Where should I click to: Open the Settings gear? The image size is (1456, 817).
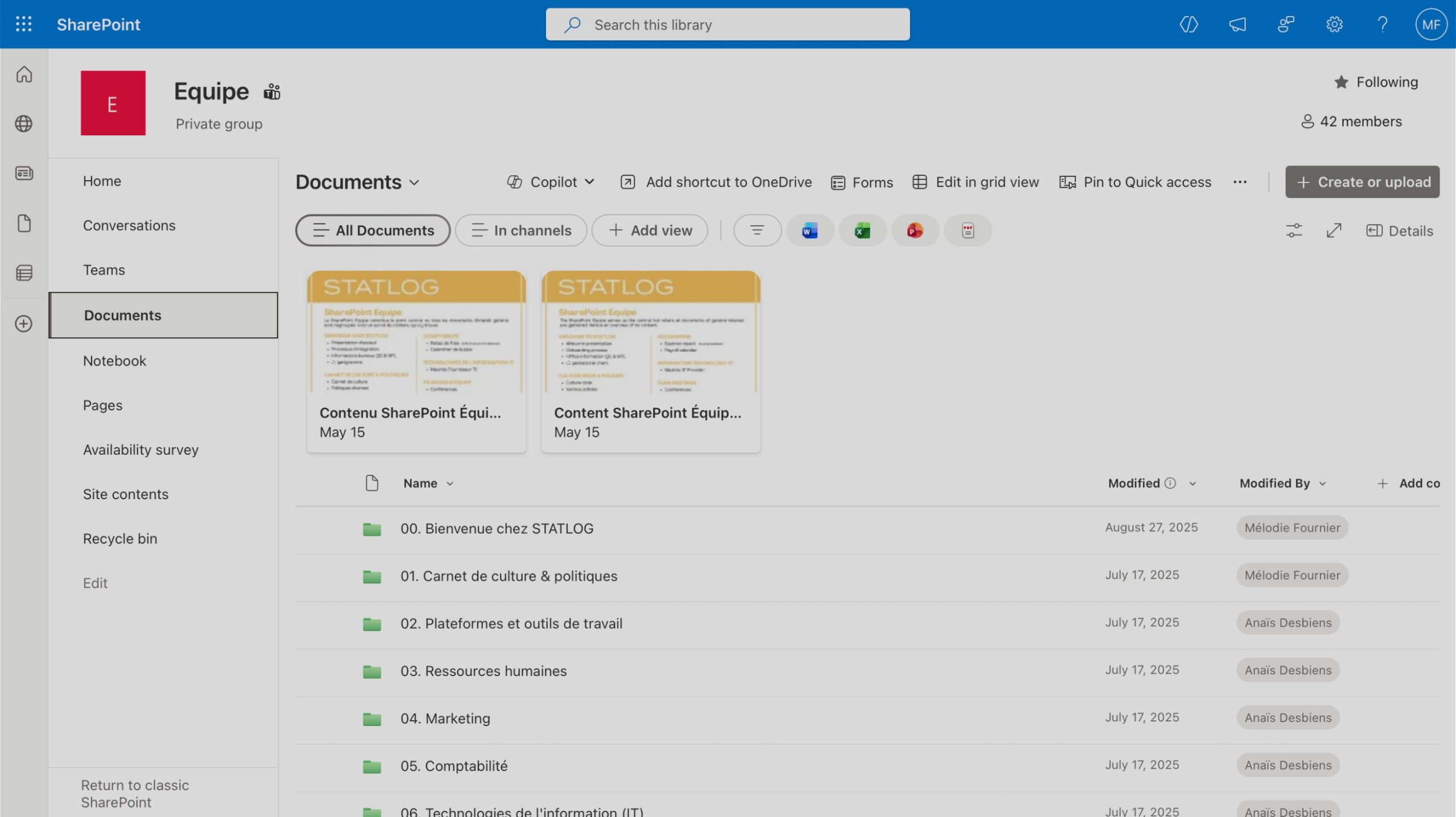[x=1334, y=24]
